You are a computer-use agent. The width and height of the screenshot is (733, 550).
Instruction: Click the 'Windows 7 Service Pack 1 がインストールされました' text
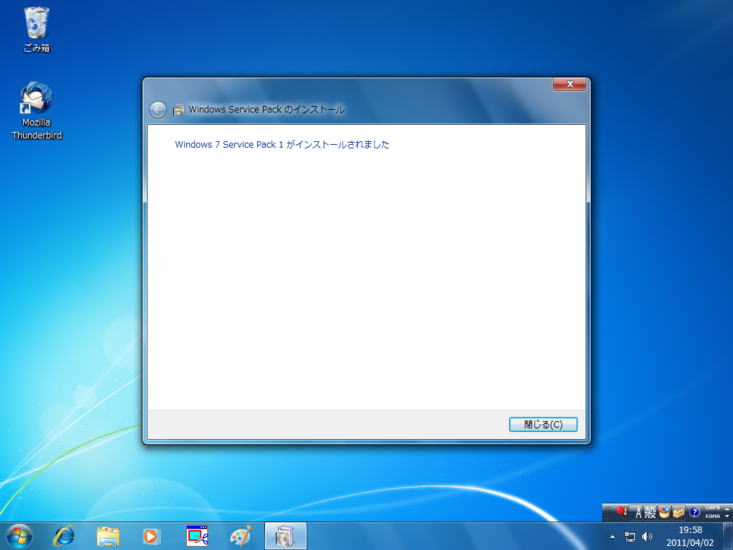tap(282, 144)
